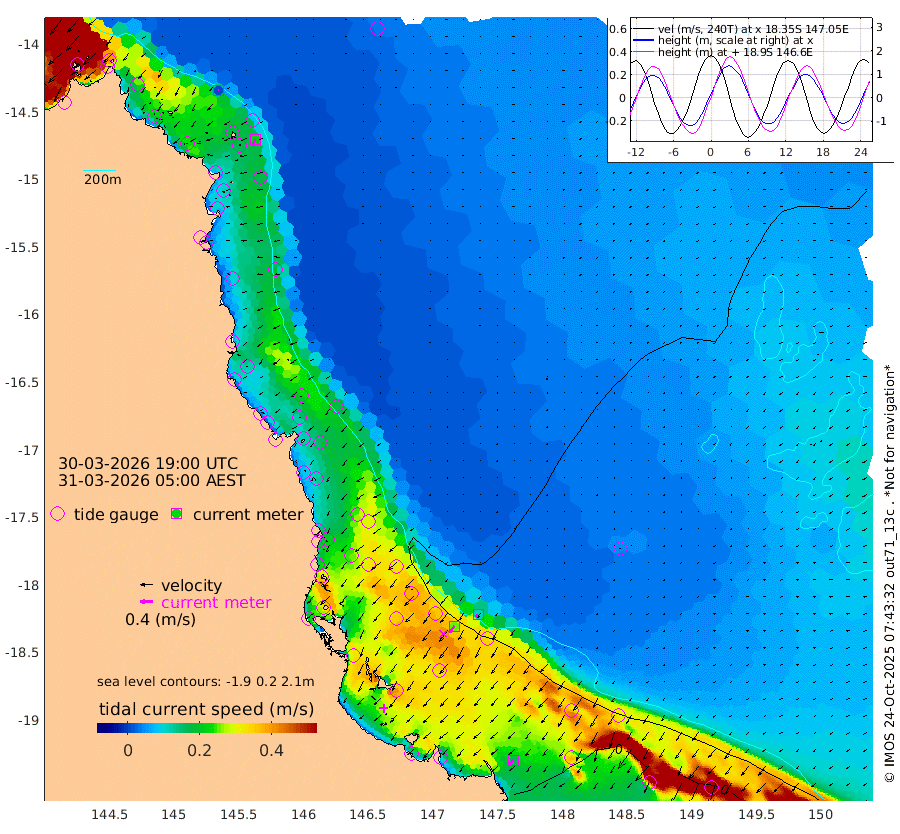
Task: Select the offshore tide gauge circle near 148.5E 17.7S
Action: point(620,548)
